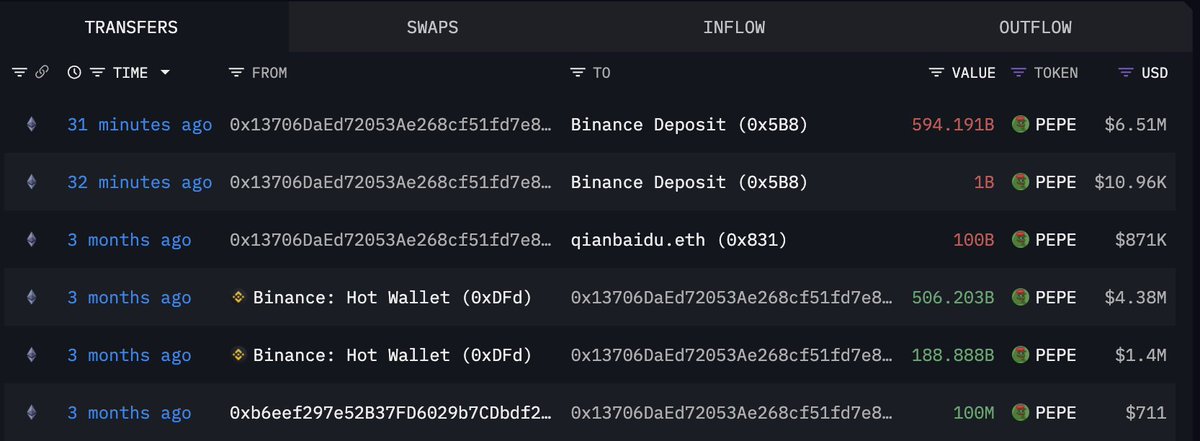
Task: Open the purple TOKEN filter icon
Action: [x=1019, y=73]
